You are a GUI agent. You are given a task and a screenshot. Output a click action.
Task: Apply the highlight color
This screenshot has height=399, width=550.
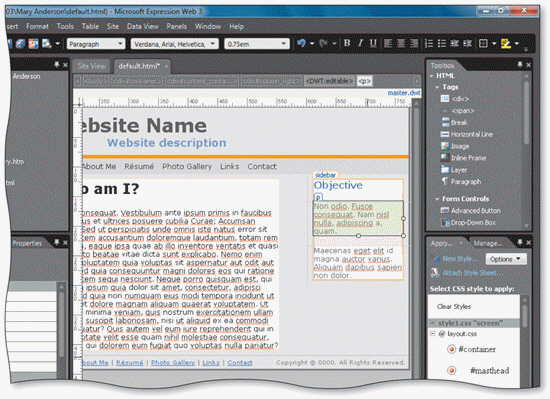(x=505, y=43)
